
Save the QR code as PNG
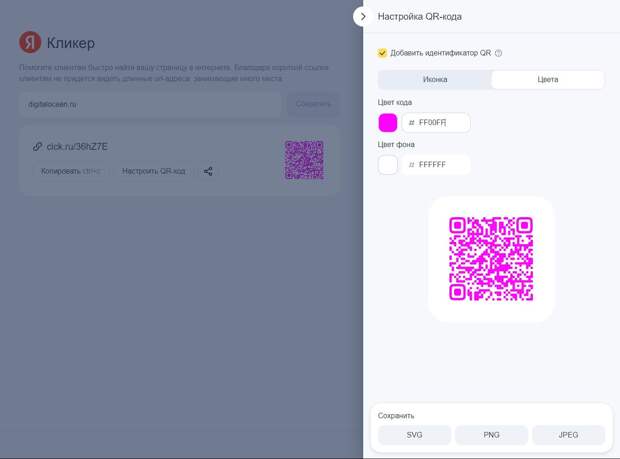[x=491, y=435]
